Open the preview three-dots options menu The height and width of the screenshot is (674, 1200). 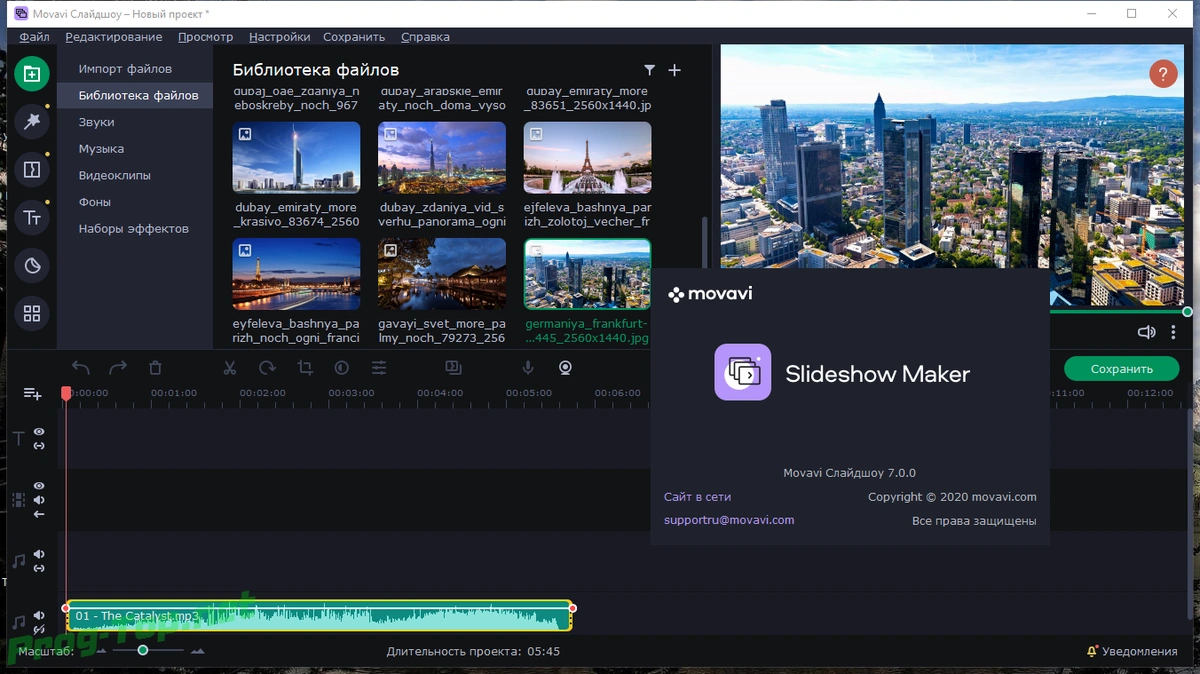pyautogui.click(x=1174, y=332)
